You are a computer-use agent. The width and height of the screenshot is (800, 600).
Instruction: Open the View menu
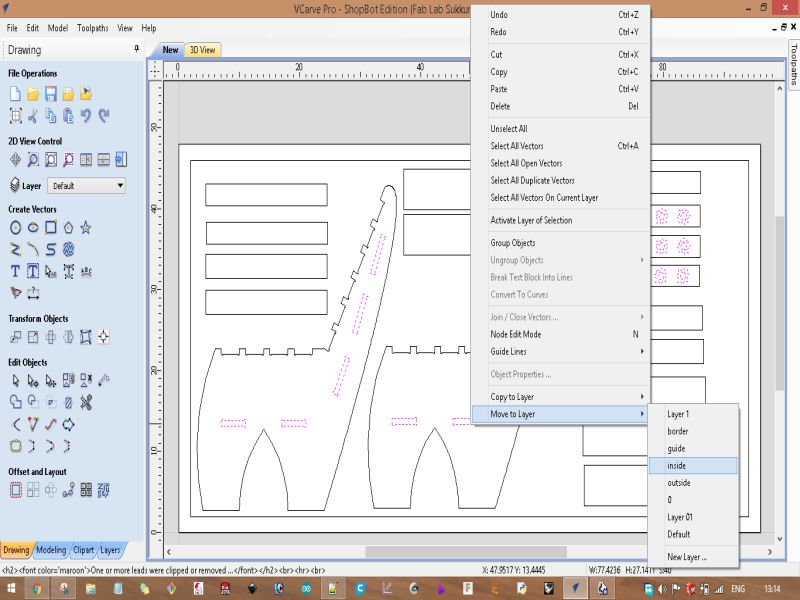point(124,28)
